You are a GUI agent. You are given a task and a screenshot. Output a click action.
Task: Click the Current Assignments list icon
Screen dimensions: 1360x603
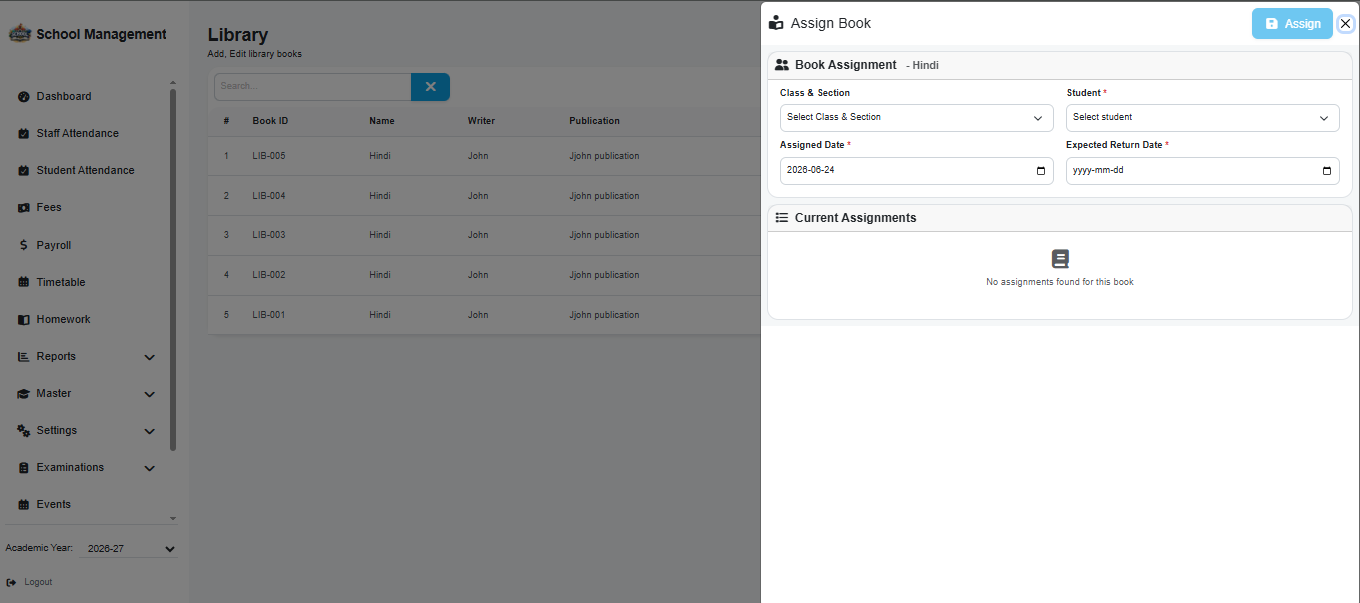(782, 218)
